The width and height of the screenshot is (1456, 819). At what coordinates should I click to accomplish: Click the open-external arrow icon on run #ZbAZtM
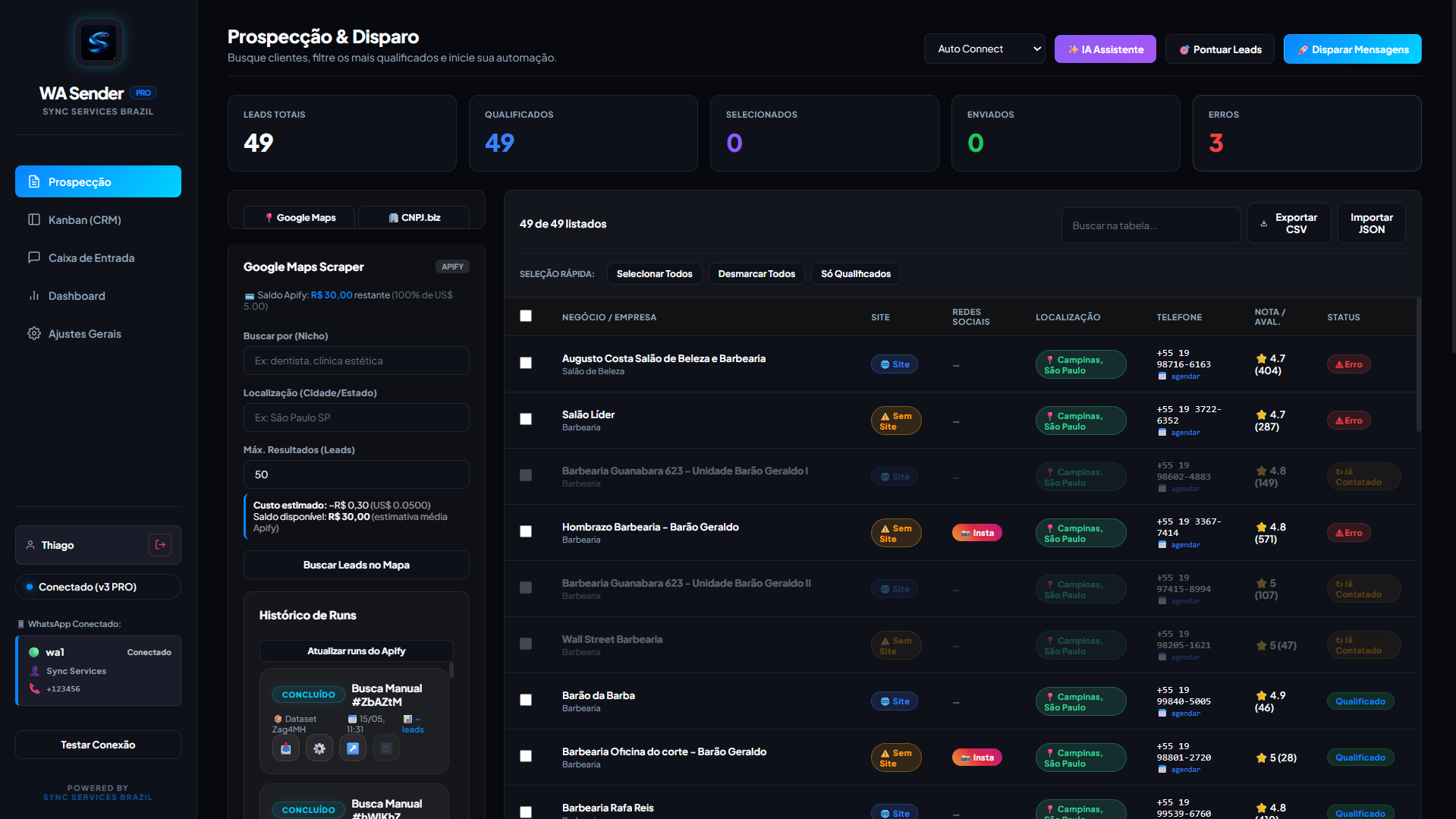tap(353, 748)
